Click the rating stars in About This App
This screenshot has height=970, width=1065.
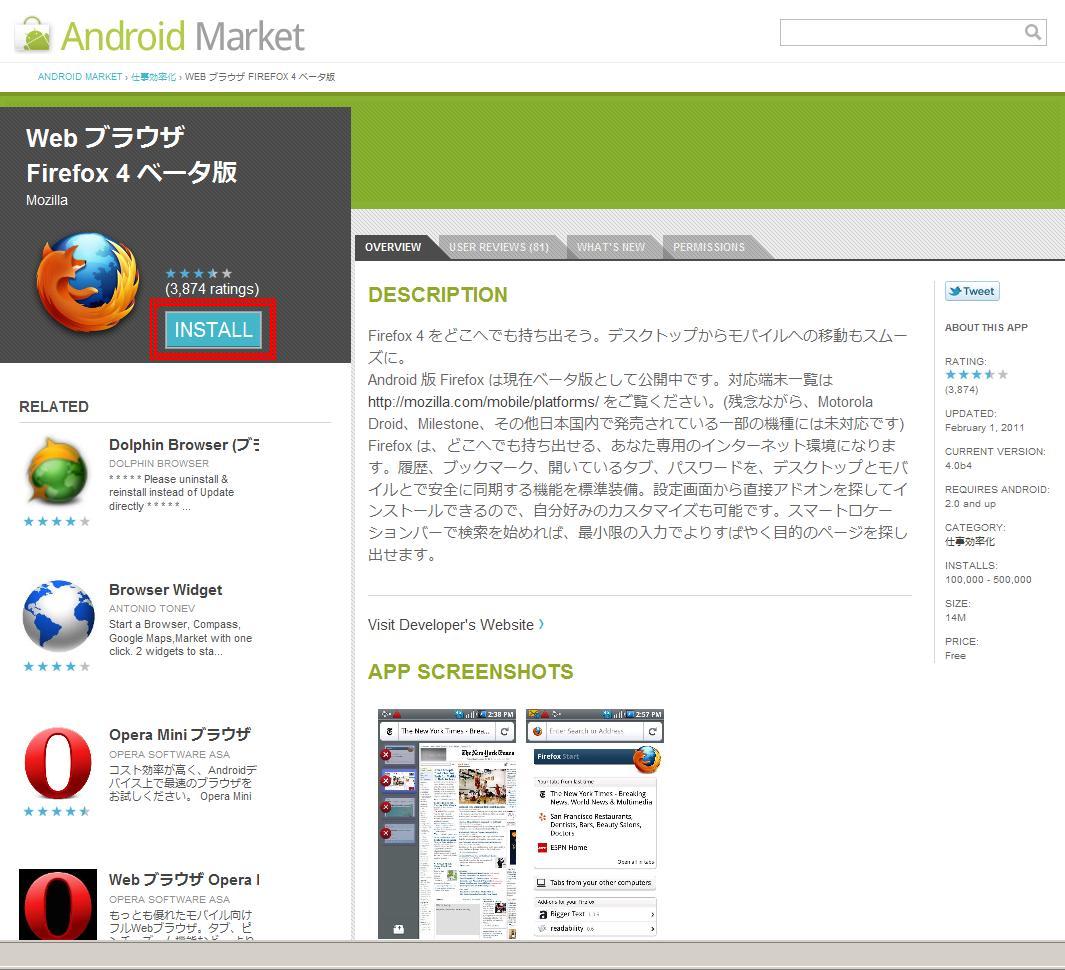click(976, 374)
